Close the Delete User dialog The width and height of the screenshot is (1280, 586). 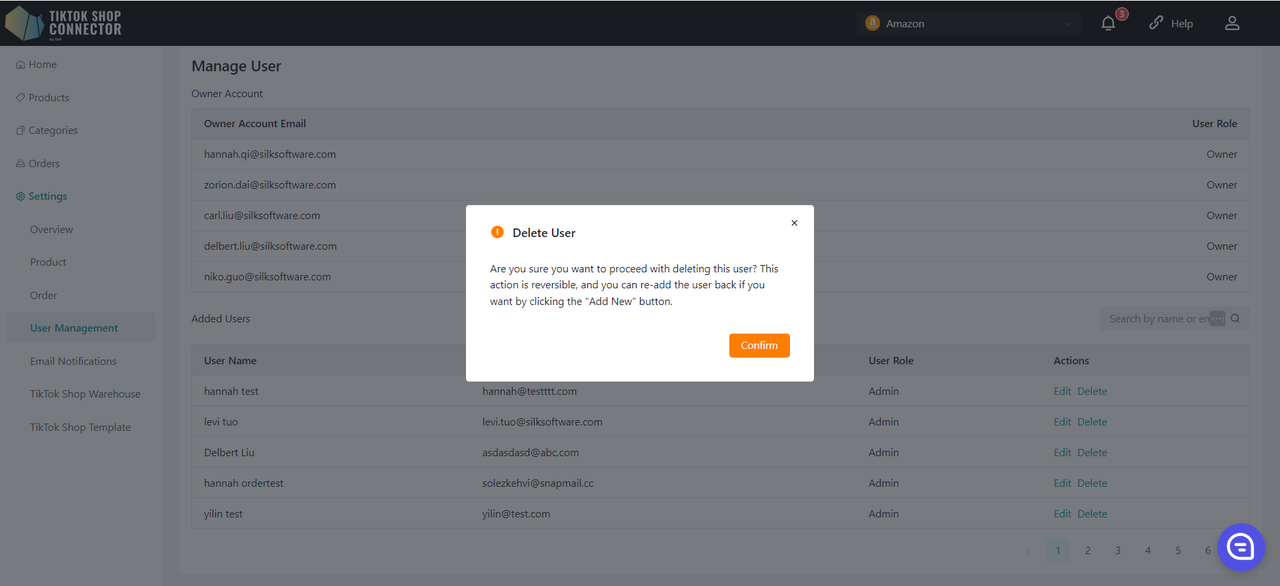794,223
